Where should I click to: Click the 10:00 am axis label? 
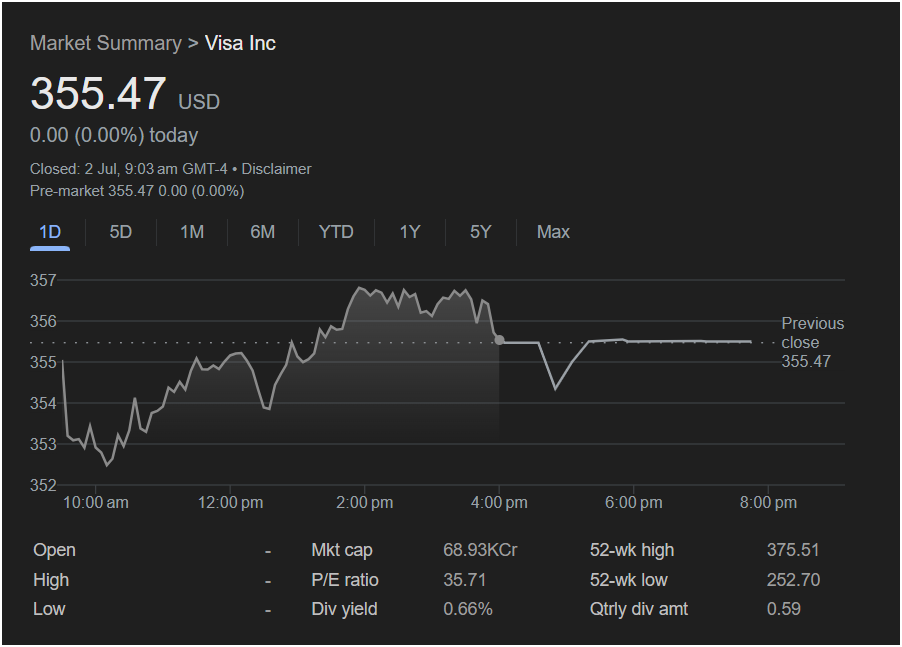click(95, 503)
